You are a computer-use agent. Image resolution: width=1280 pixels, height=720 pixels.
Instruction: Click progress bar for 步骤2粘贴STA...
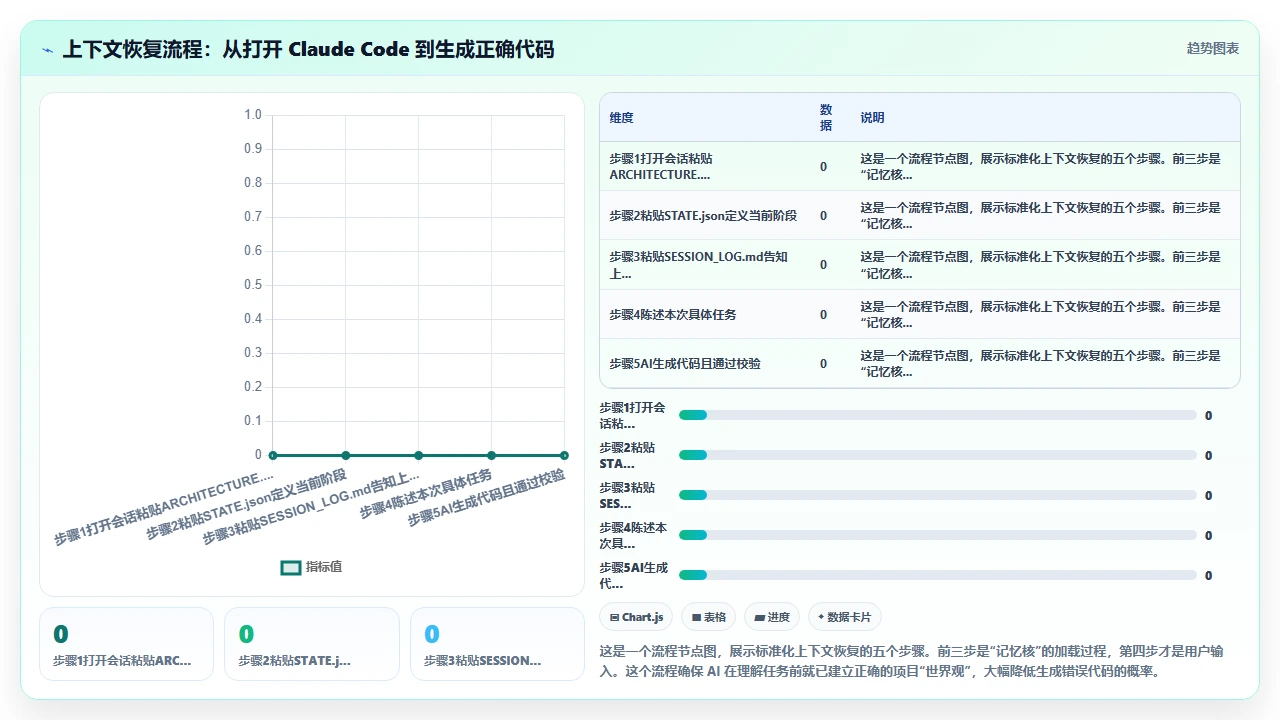click(937, 455)
